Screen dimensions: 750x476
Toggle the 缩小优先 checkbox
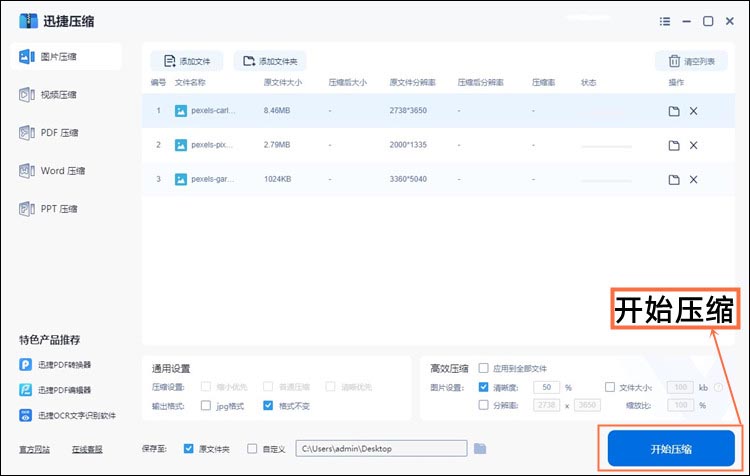[x=206, y=387]
